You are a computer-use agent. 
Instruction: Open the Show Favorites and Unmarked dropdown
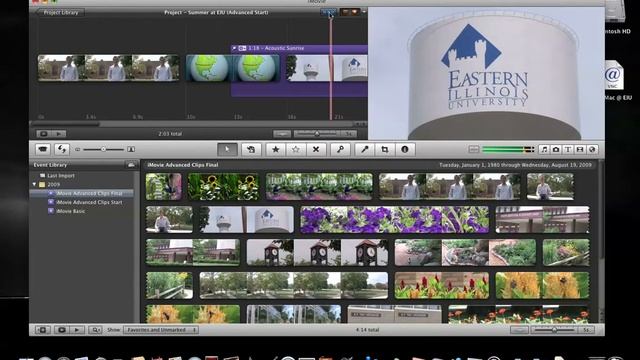(x=161, y=330)
